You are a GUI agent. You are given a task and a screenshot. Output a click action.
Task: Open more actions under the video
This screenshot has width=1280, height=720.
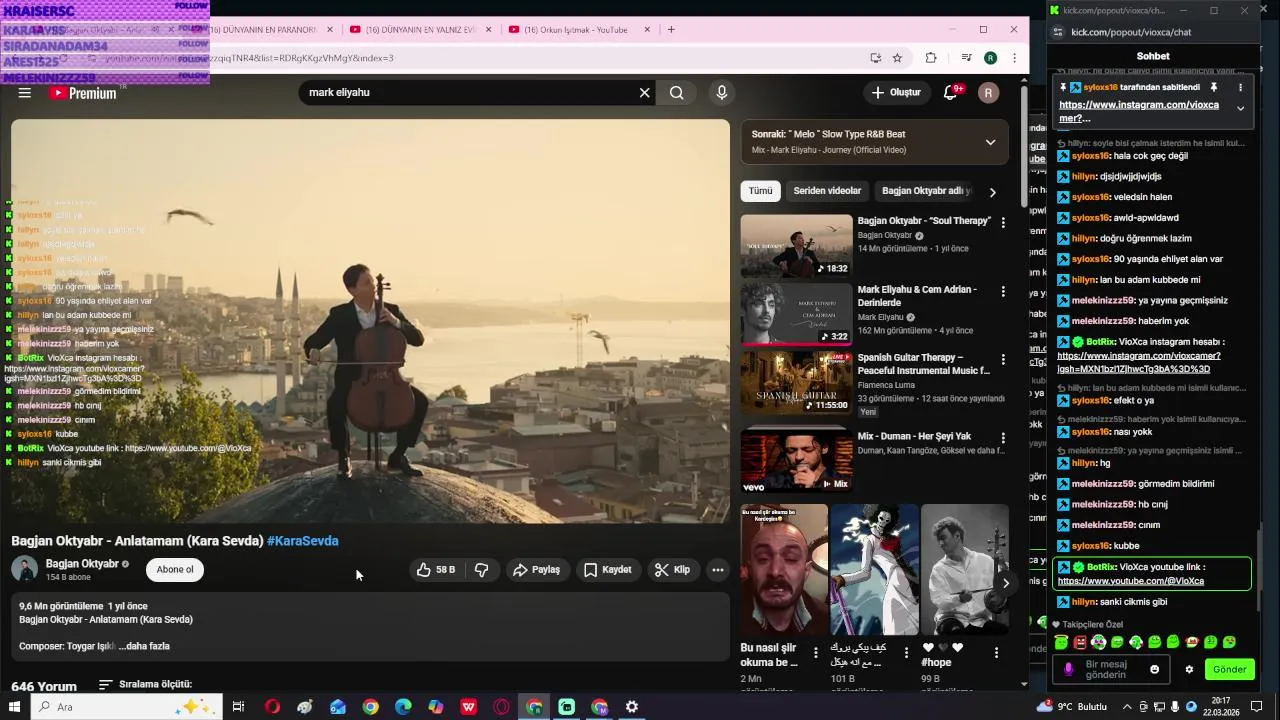coord(718,570)
